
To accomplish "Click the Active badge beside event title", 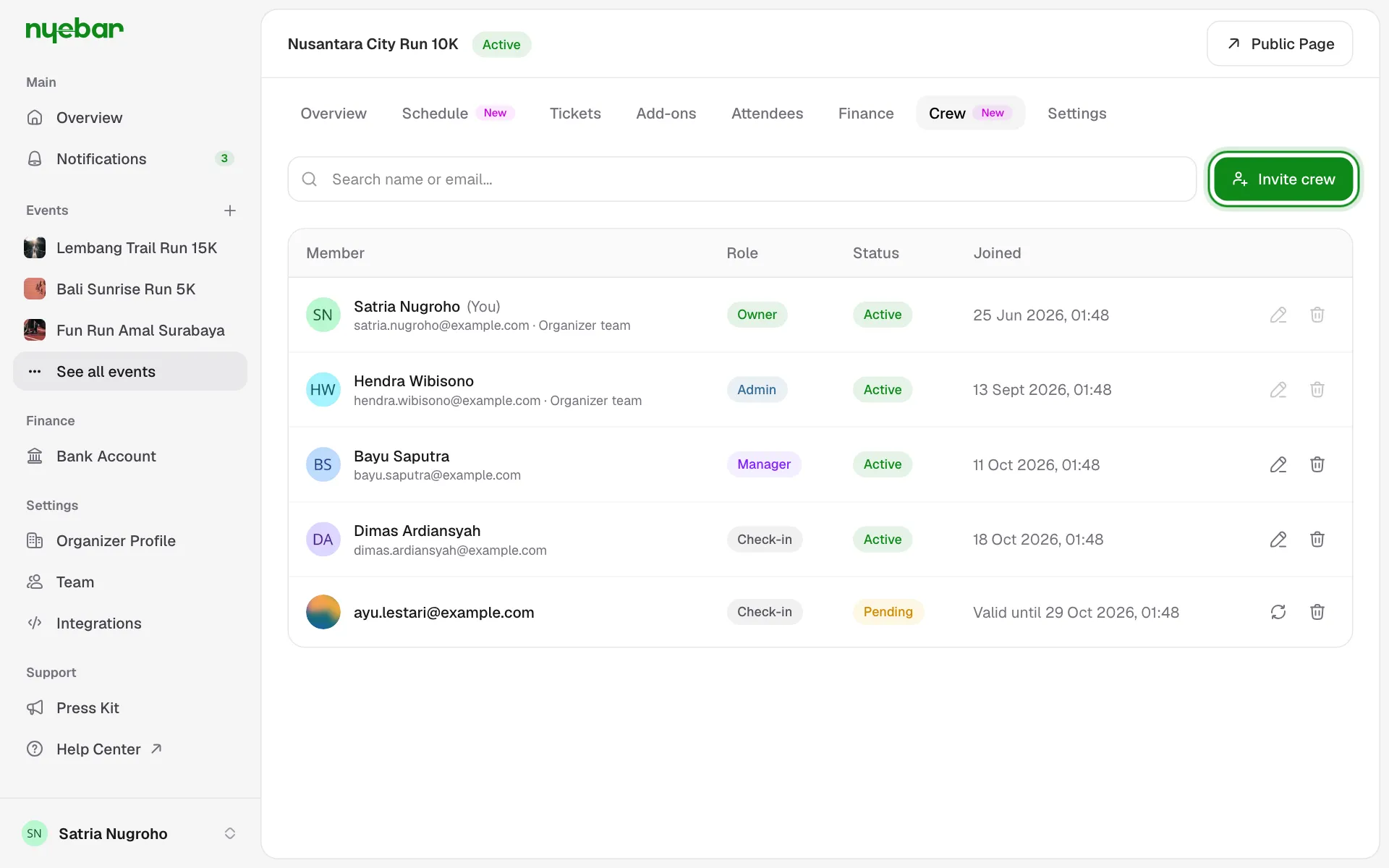I will 501,44.
